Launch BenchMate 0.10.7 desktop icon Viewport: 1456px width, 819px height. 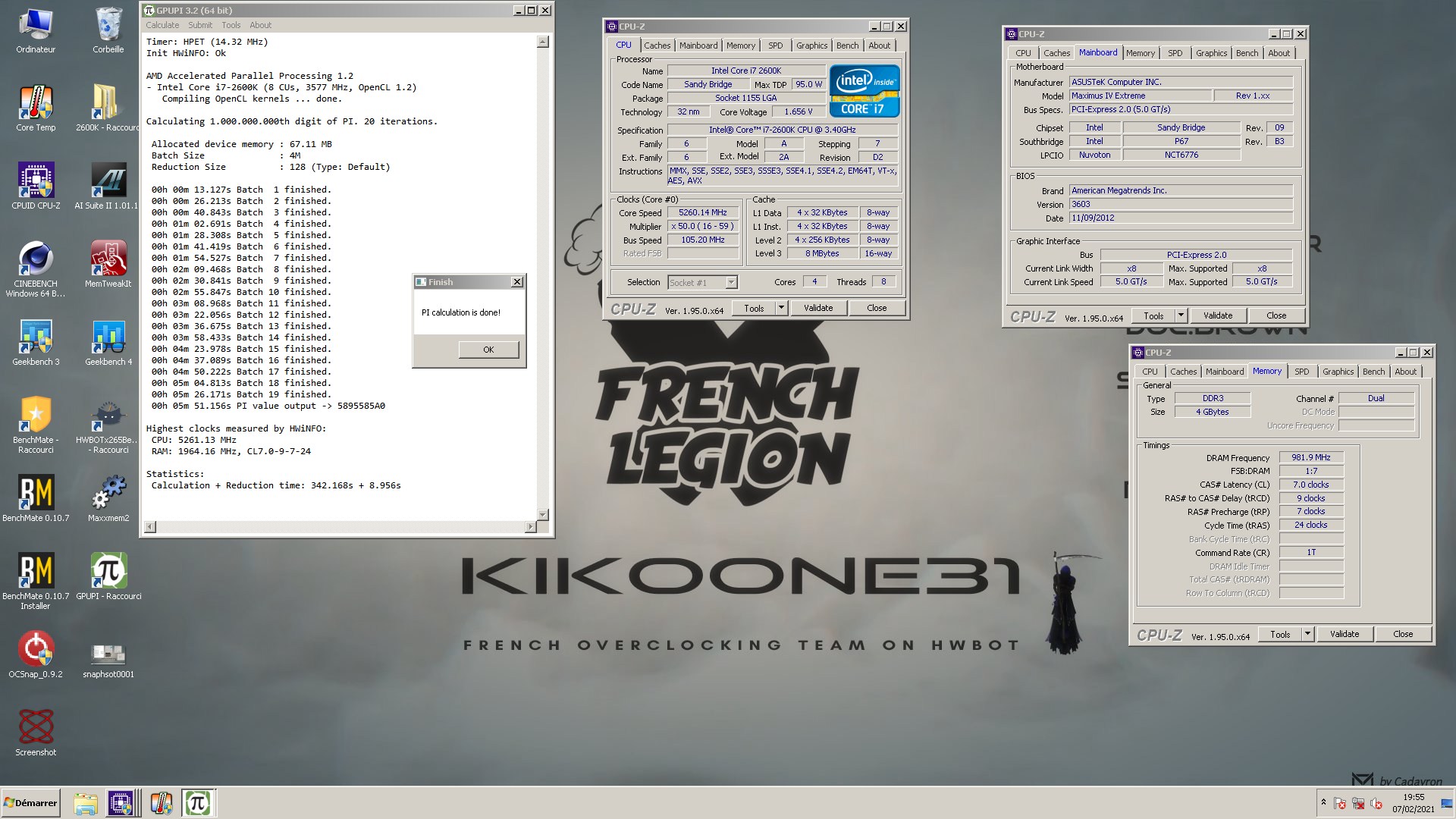(x=36, y=499)
